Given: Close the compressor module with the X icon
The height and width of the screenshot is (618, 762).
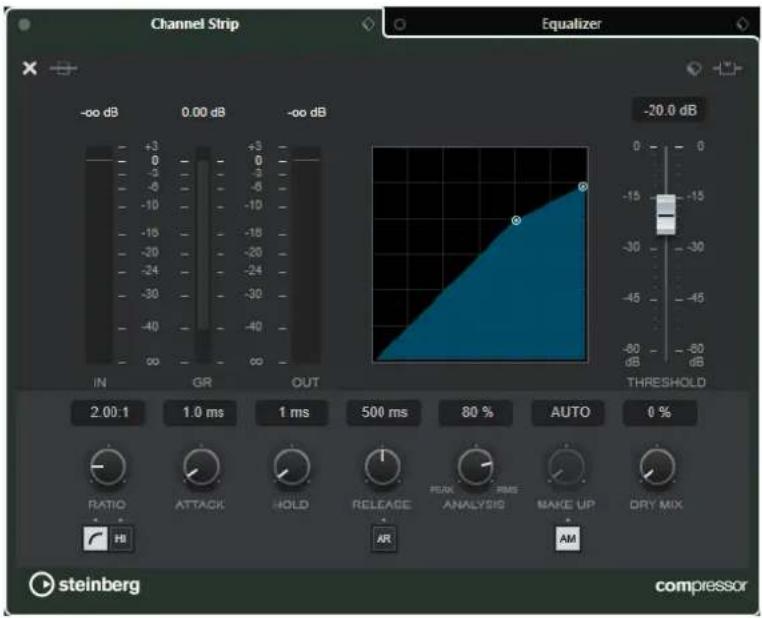Looking at the screenshot, I should pyautogui.click(x=30, y=68).
